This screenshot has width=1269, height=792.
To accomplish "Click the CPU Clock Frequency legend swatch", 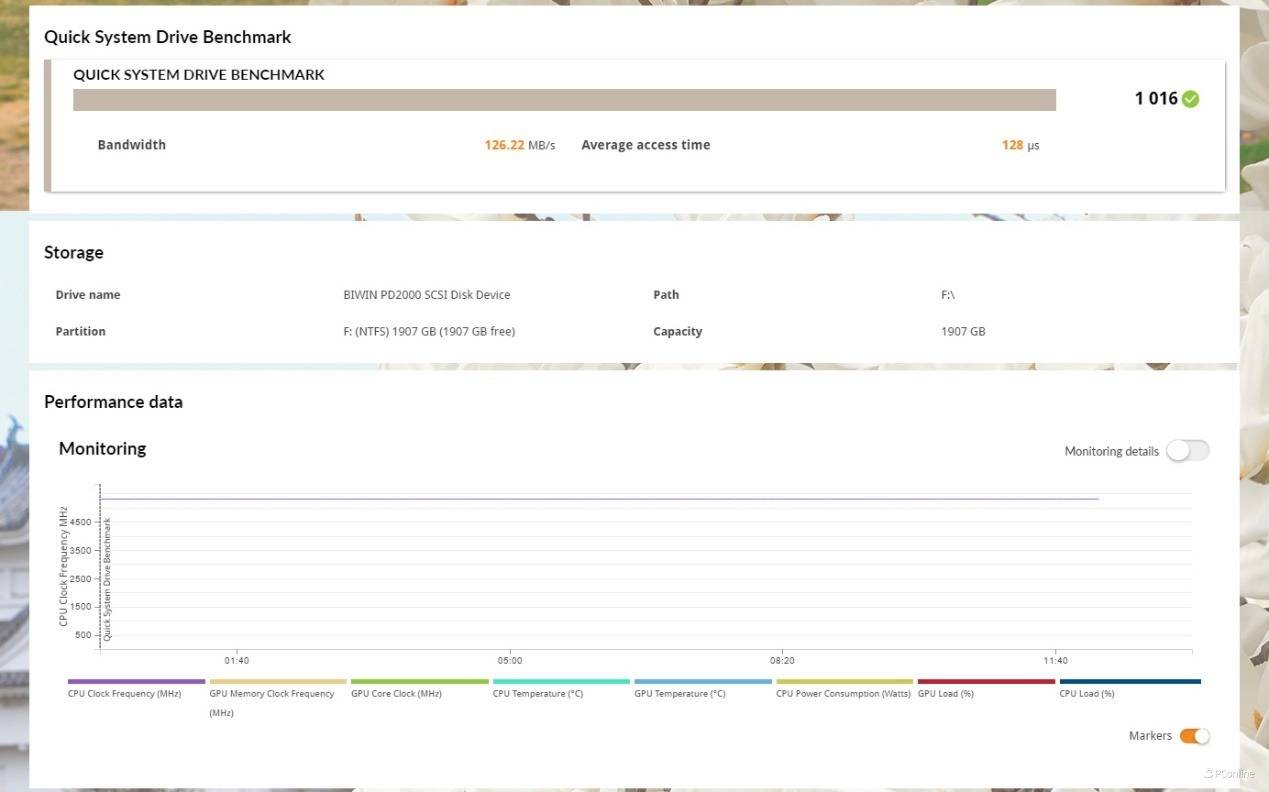I will [x=136, y=681].
